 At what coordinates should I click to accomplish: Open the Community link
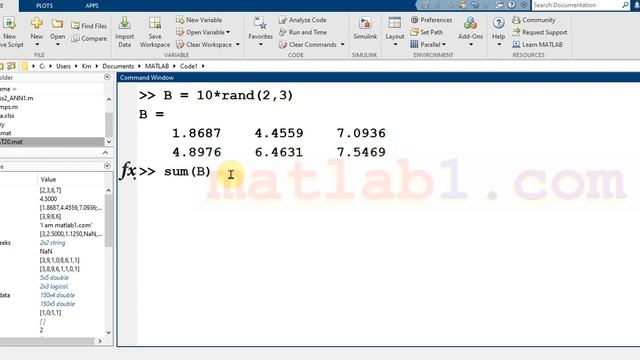coord(534,20)
